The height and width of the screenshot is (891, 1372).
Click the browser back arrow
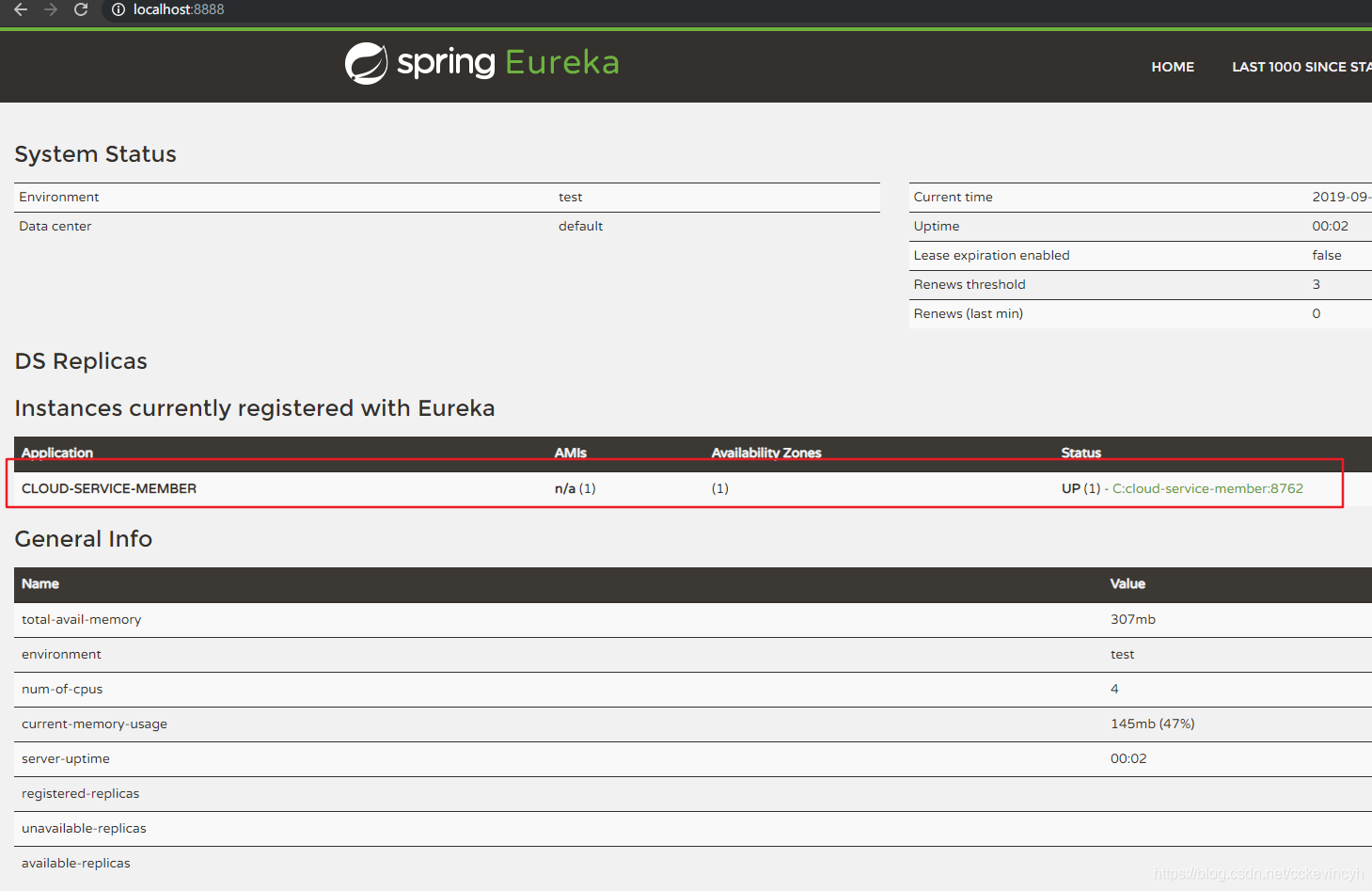(21, 9)
